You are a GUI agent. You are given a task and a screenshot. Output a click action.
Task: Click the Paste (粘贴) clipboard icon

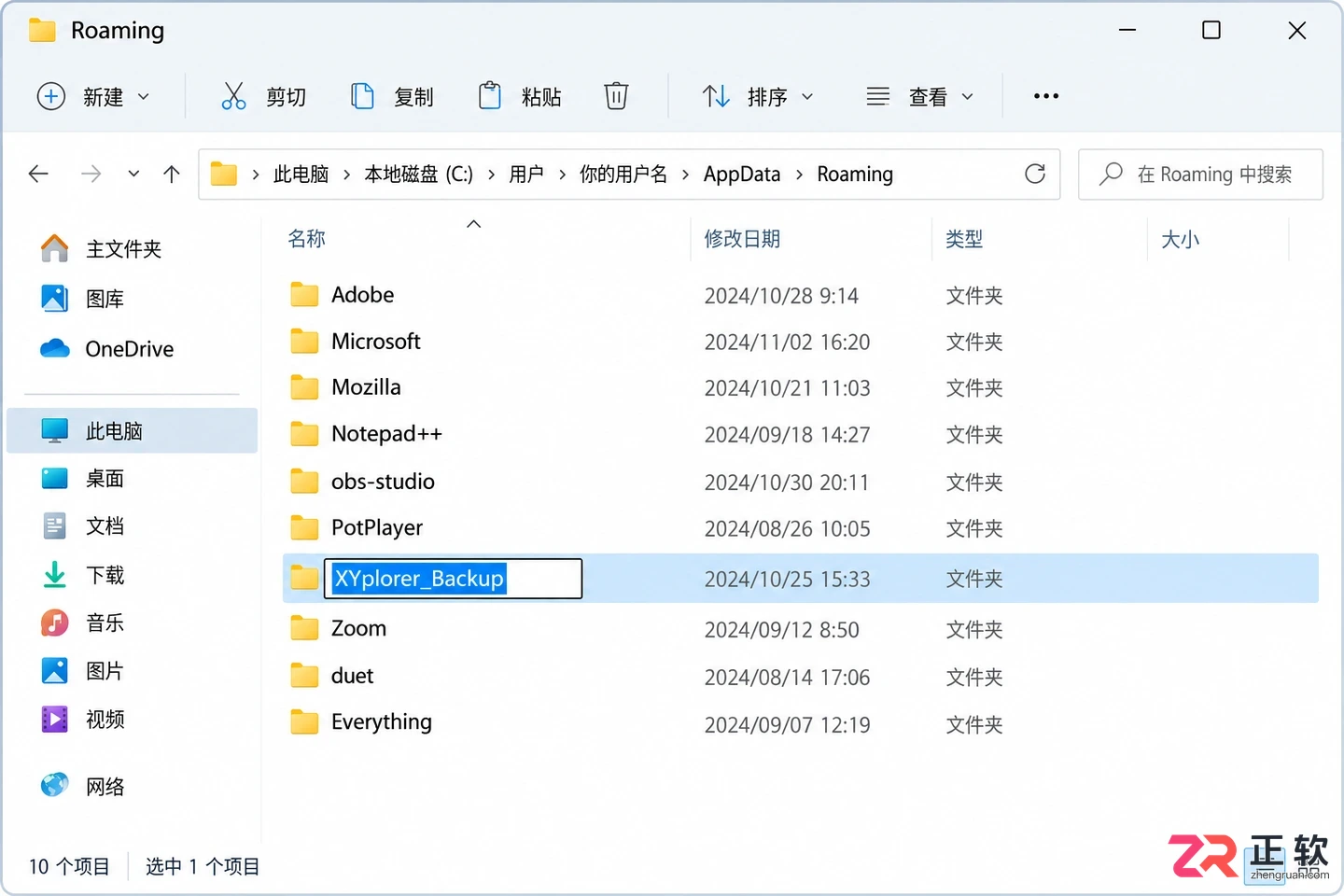coord(490,96)
